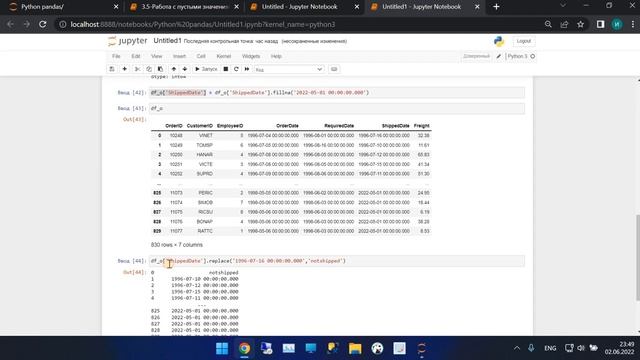Paste cells below icon
640x360 pixels.
[x=160, y=69]
